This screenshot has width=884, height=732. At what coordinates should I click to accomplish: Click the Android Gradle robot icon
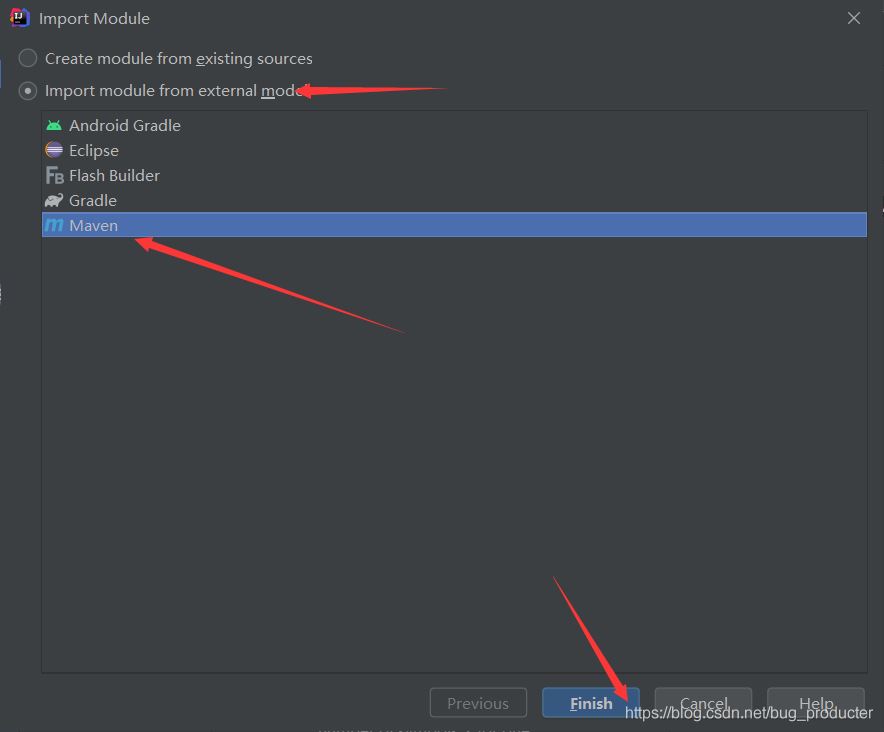(54, 125)
